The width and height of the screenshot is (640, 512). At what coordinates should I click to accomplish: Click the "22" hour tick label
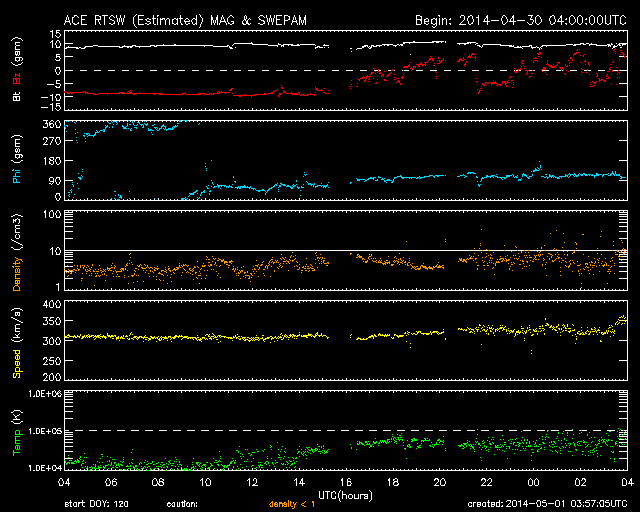point(487,482)
